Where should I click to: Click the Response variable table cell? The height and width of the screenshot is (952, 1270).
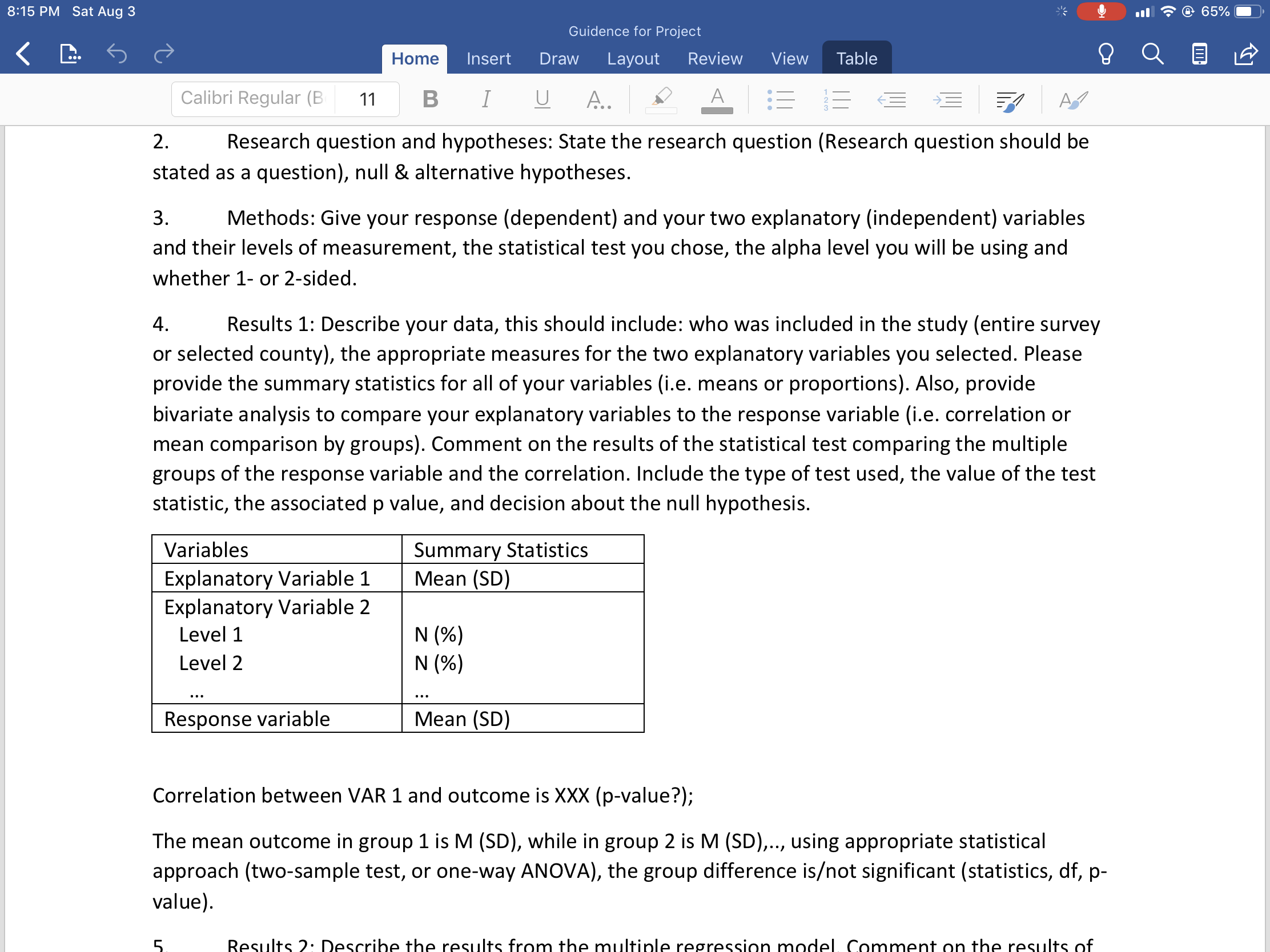pyautogui.click(x=247, y=719)
